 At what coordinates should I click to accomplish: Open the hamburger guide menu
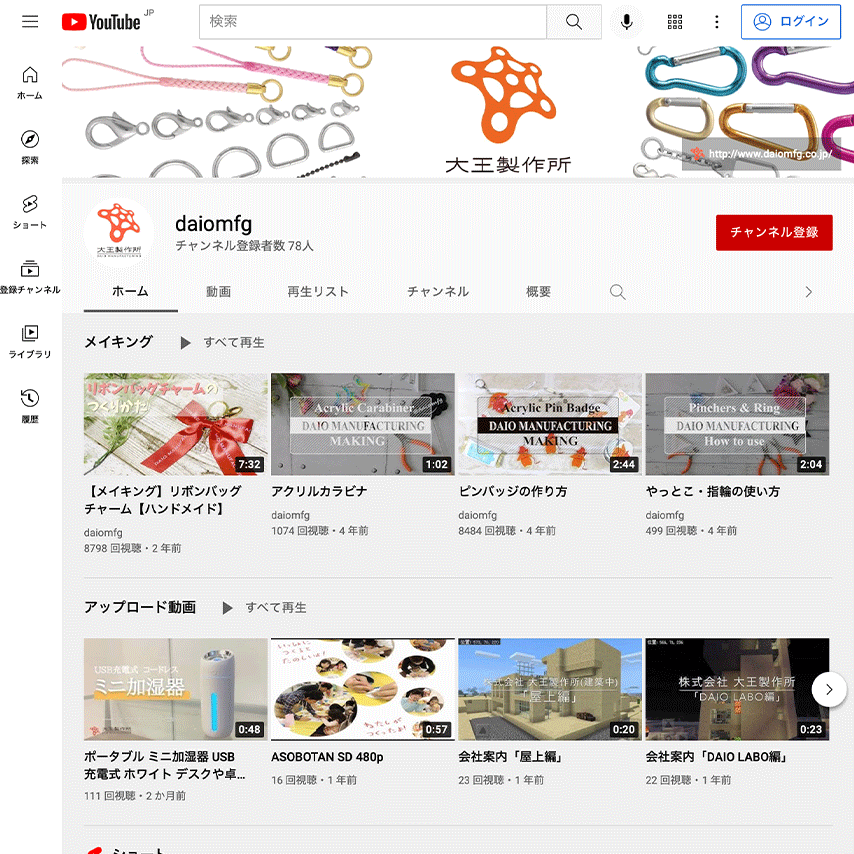coord(30,21)
